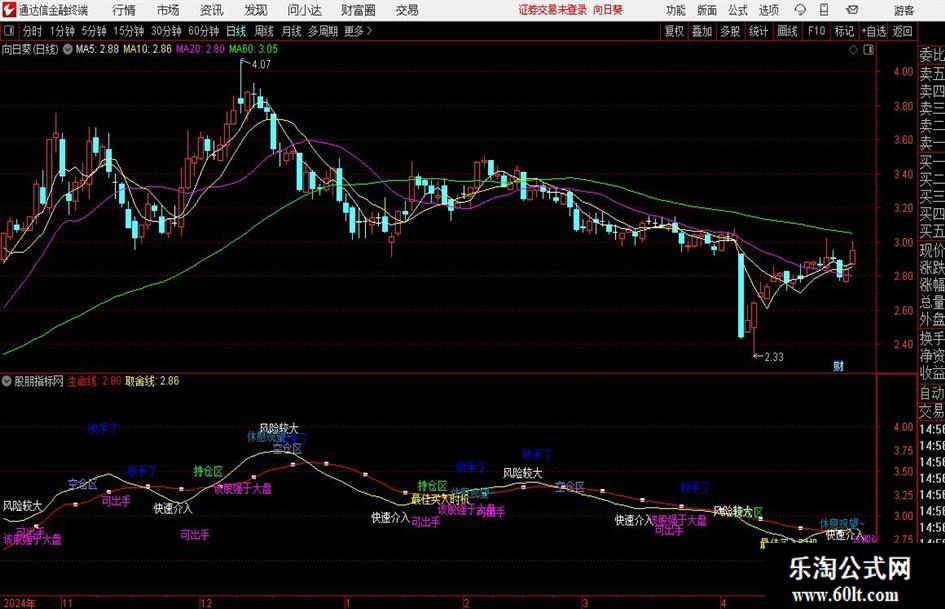The height and width of the screenshot is (609, 945).
Task: Select the 日线 daily period tab
Action: (236, 31)
